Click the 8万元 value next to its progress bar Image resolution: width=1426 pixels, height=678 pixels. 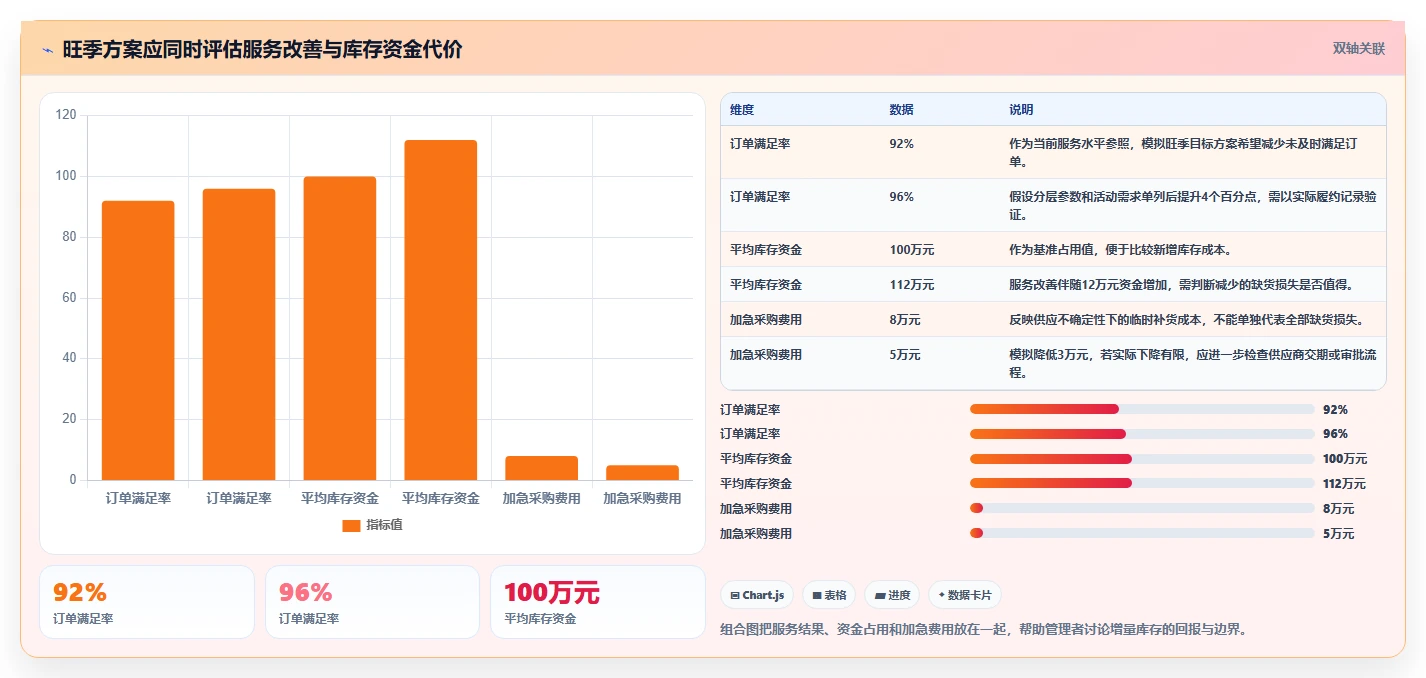tap(1339, 509)
